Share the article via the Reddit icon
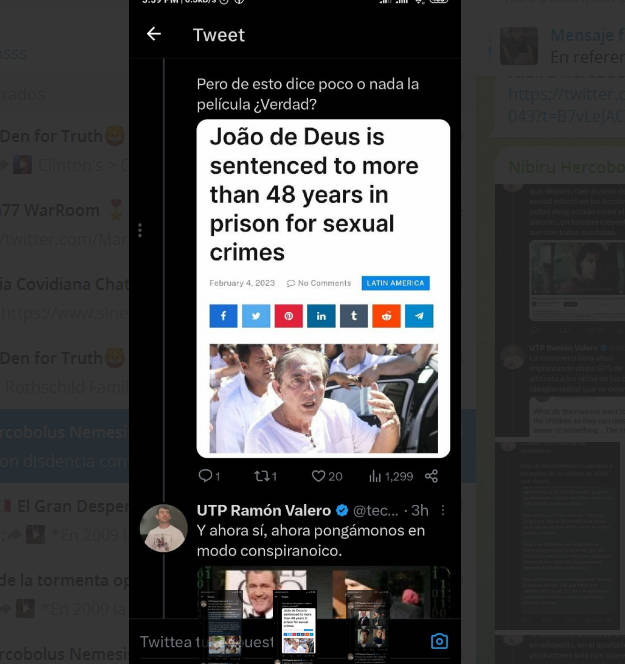This screenshot has width=625, height=664. [386, 315]
